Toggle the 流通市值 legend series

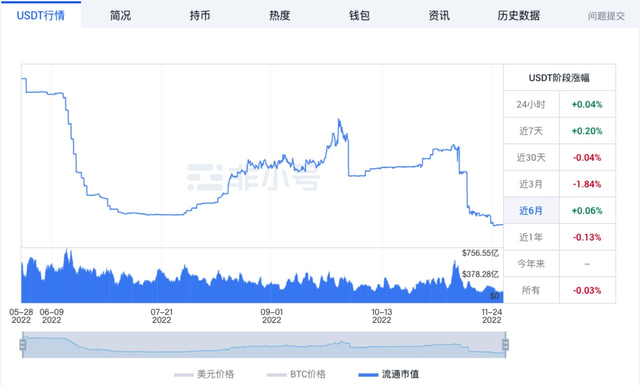pyautogui.click(x=389, y=374)
